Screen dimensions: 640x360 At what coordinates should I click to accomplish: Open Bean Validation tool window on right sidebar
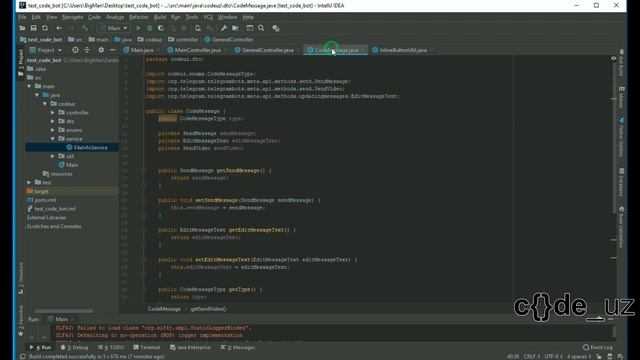621,227
